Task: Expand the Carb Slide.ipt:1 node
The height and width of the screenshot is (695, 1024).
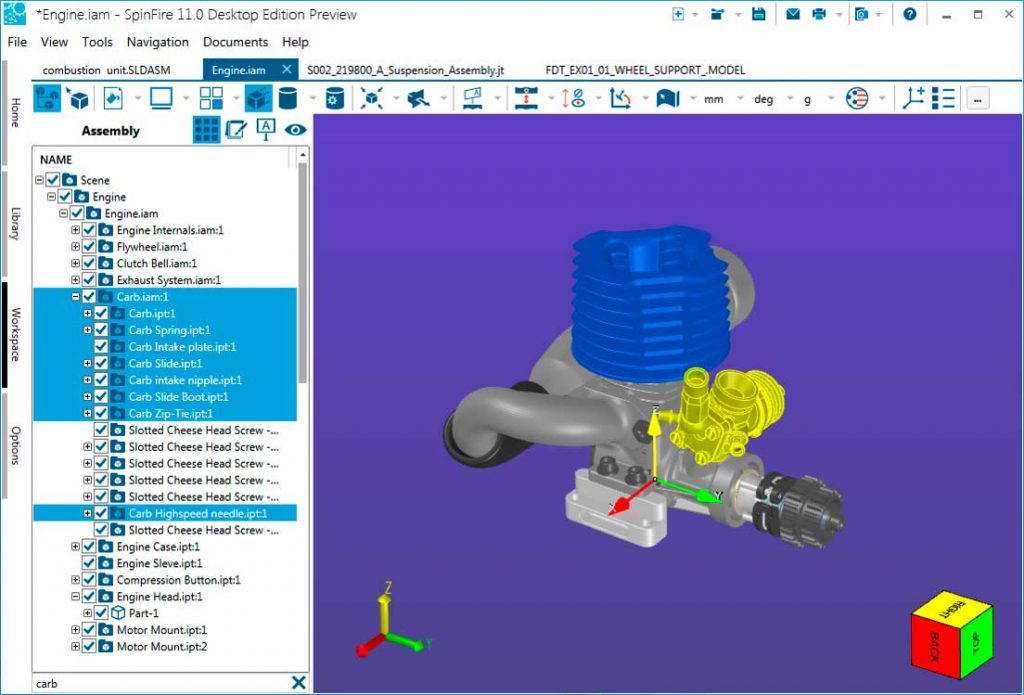Action: click(x=88, y=363)
